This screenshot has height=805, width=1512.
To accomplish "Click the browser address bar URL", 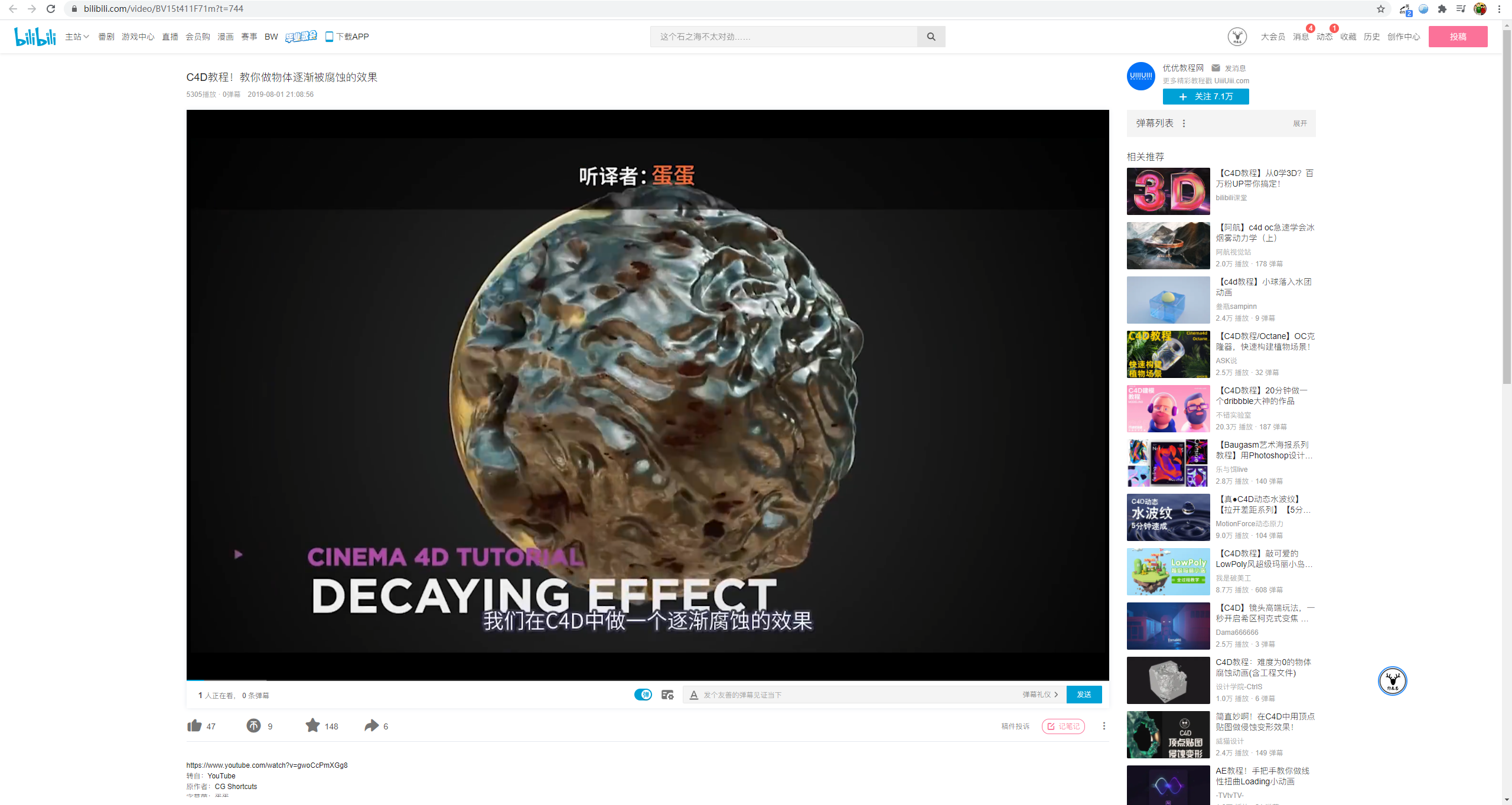I will [x=164, y=9].
